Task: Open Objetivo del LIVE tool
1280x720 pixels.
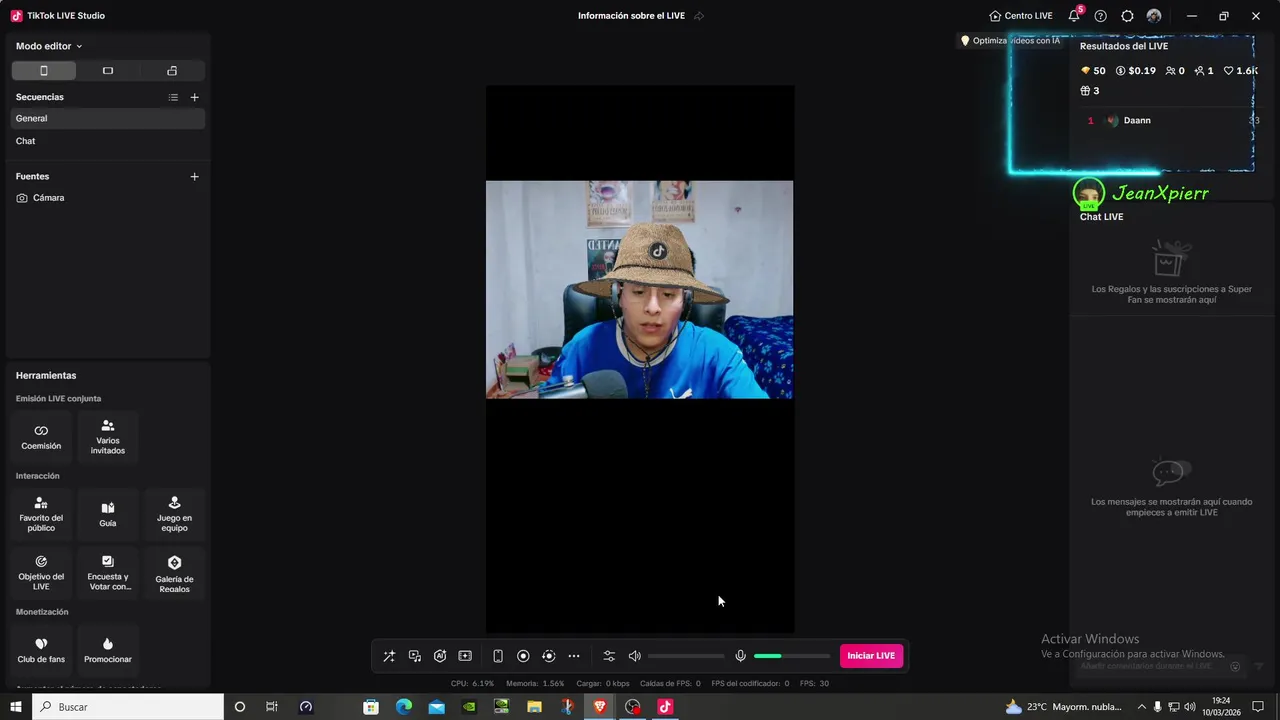Action: pyautogui.click(x=41, y=573)
